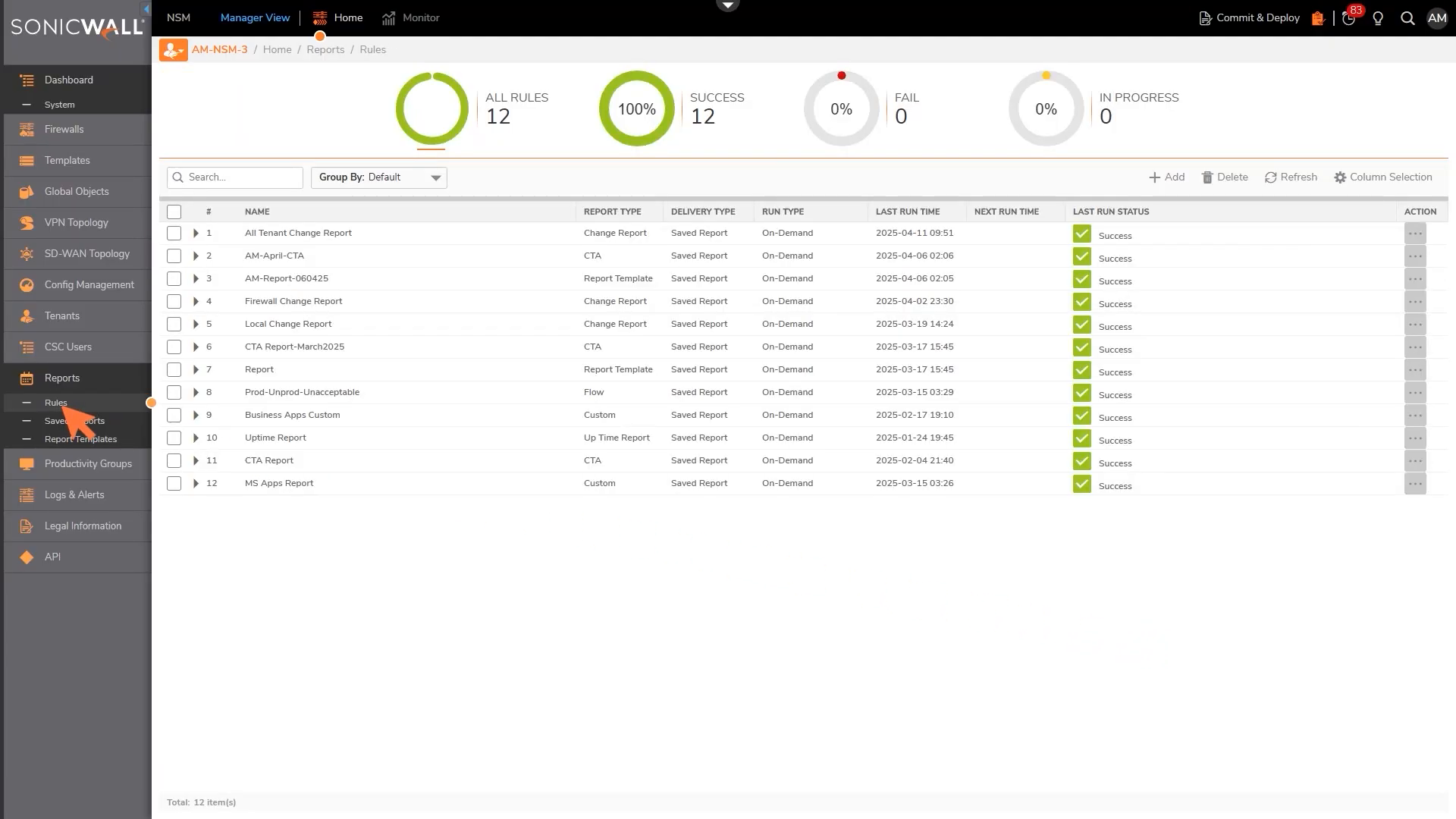
Task: Expand the Firewall Change Report row
Action: coord(196,301)
